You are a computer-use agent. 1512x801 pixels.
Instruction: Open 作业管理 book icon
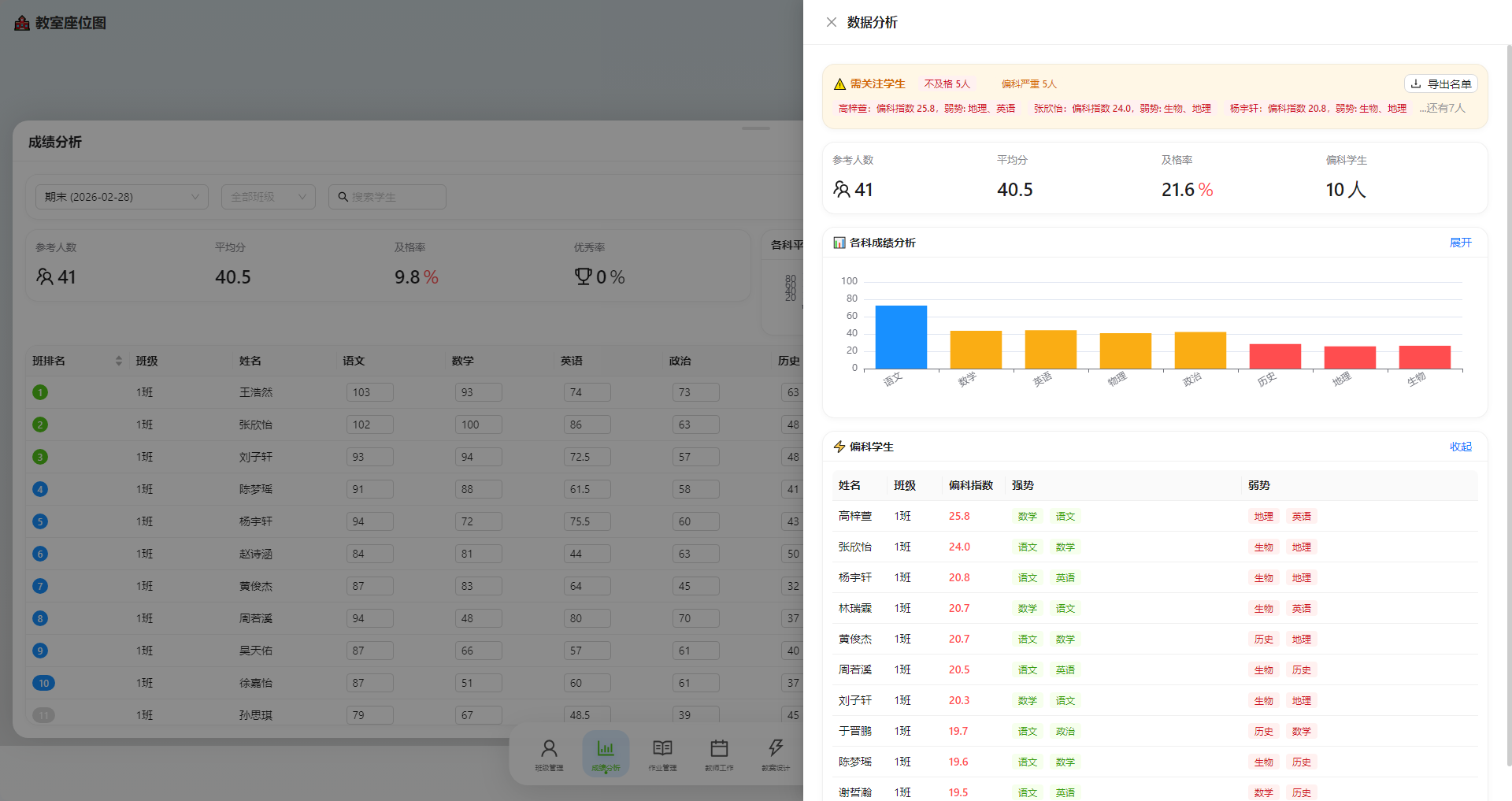(x=662, y=754)
